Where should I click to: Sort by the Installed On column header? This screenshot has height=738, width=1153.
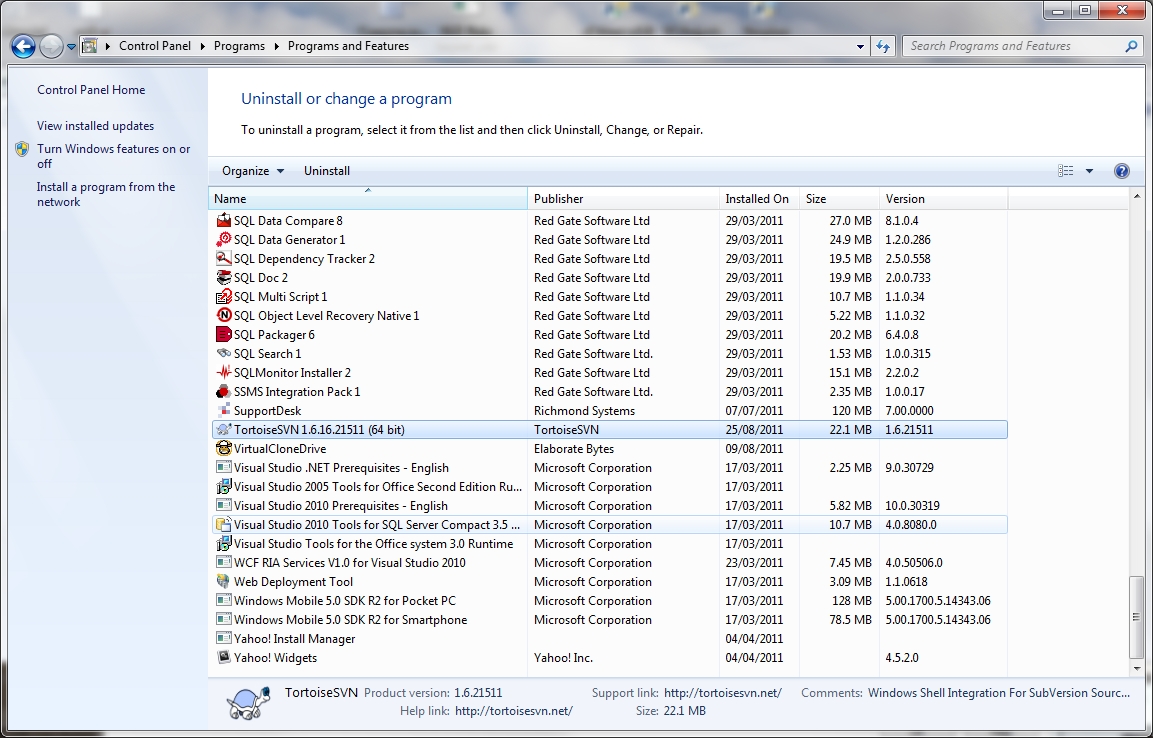(x=759, y=198)
